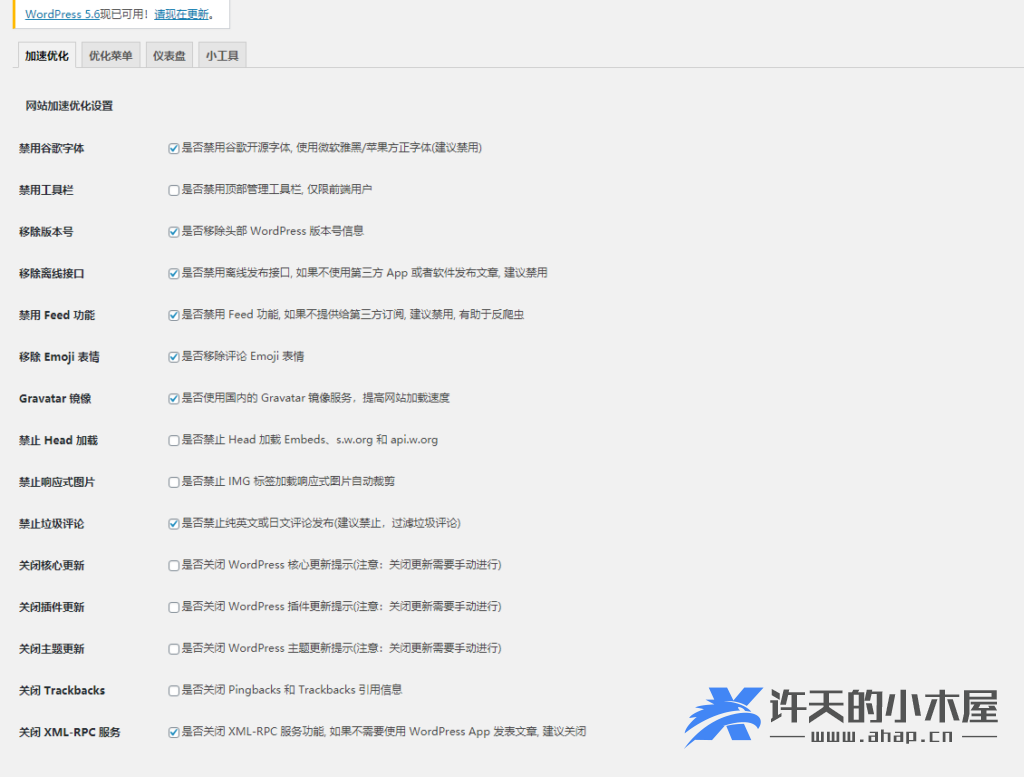The height and width of the screenshot is (777, 1024).
Task: Click the description starting 是否关闭 XML-RPC 服务功能
Action: tap(384, 731)
